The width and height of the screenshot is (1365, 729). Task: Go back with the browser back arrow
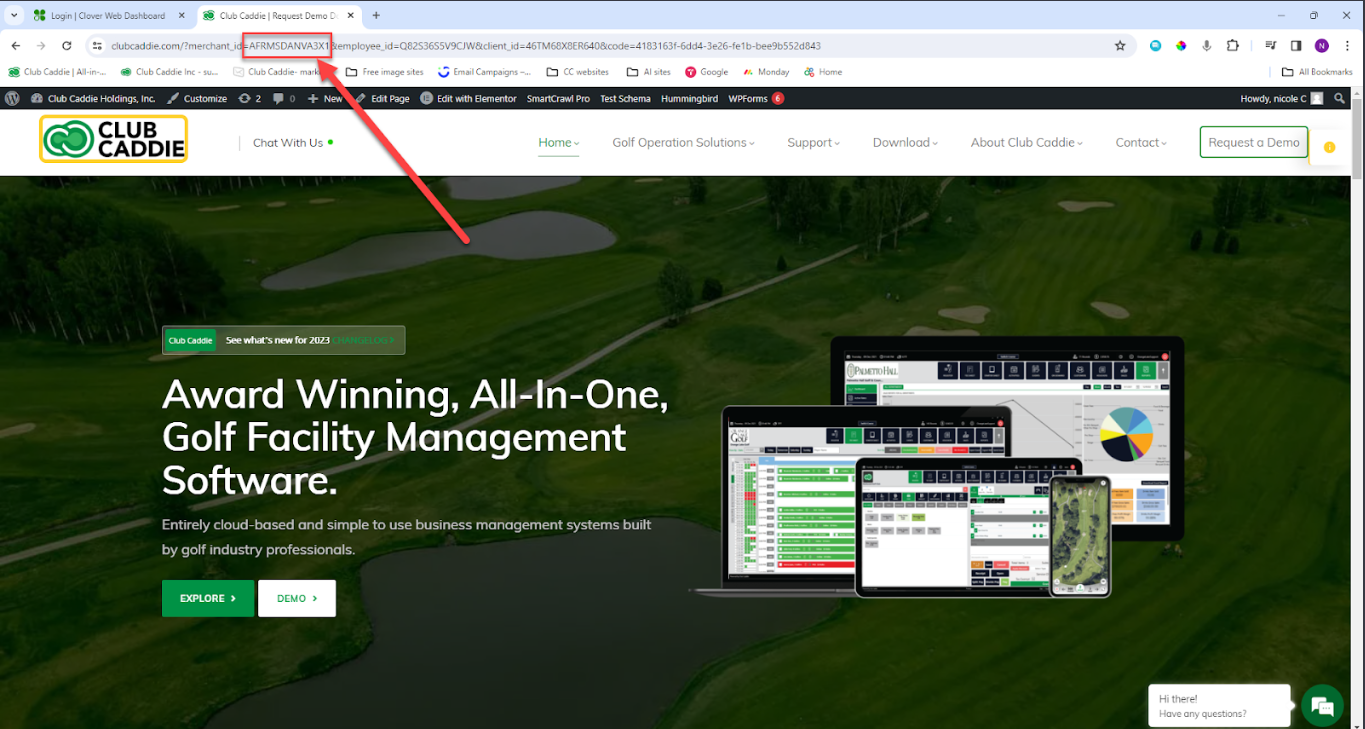click(x=16, y=46)
